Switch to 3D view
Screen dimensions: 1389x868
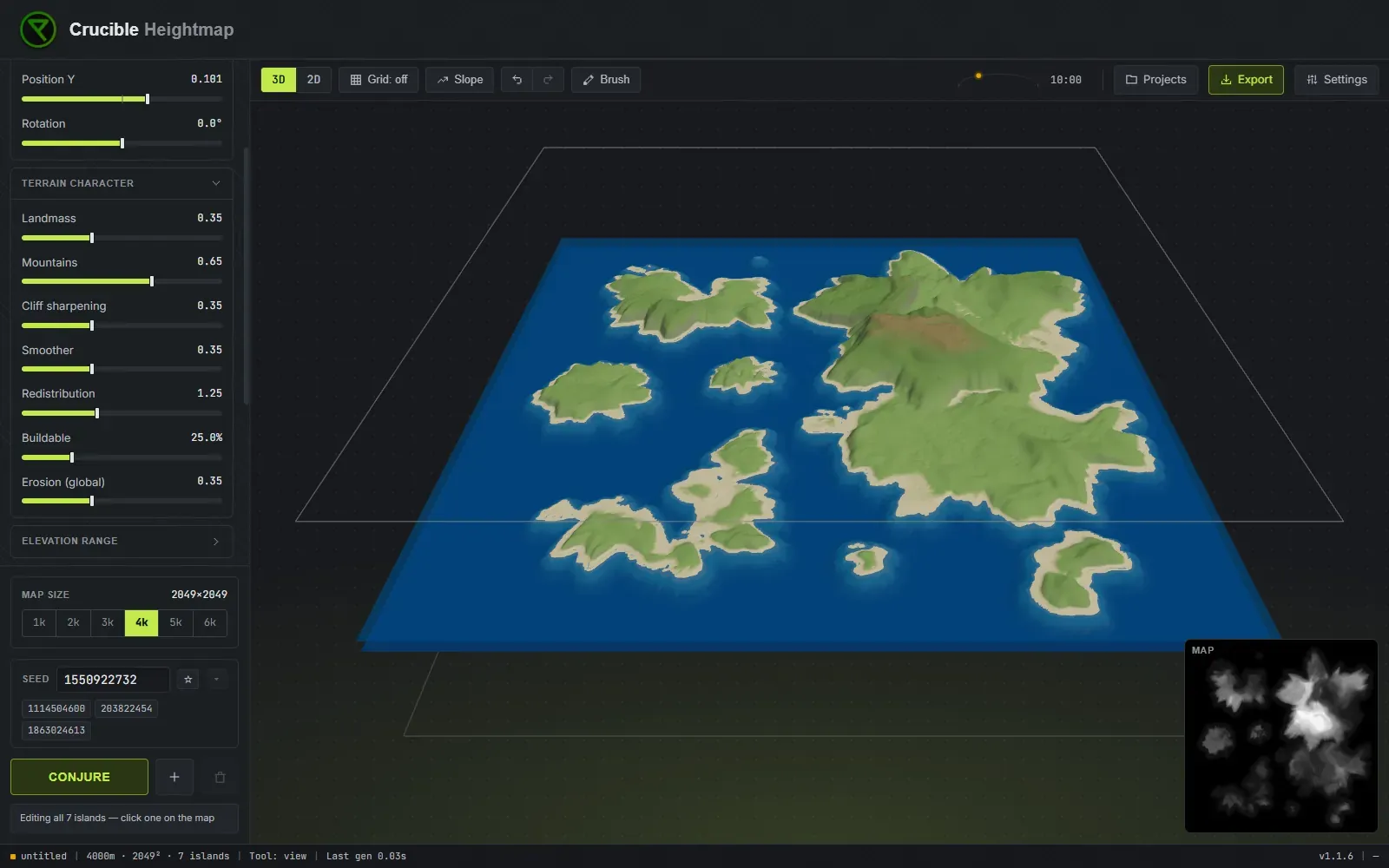coord(279,80)
